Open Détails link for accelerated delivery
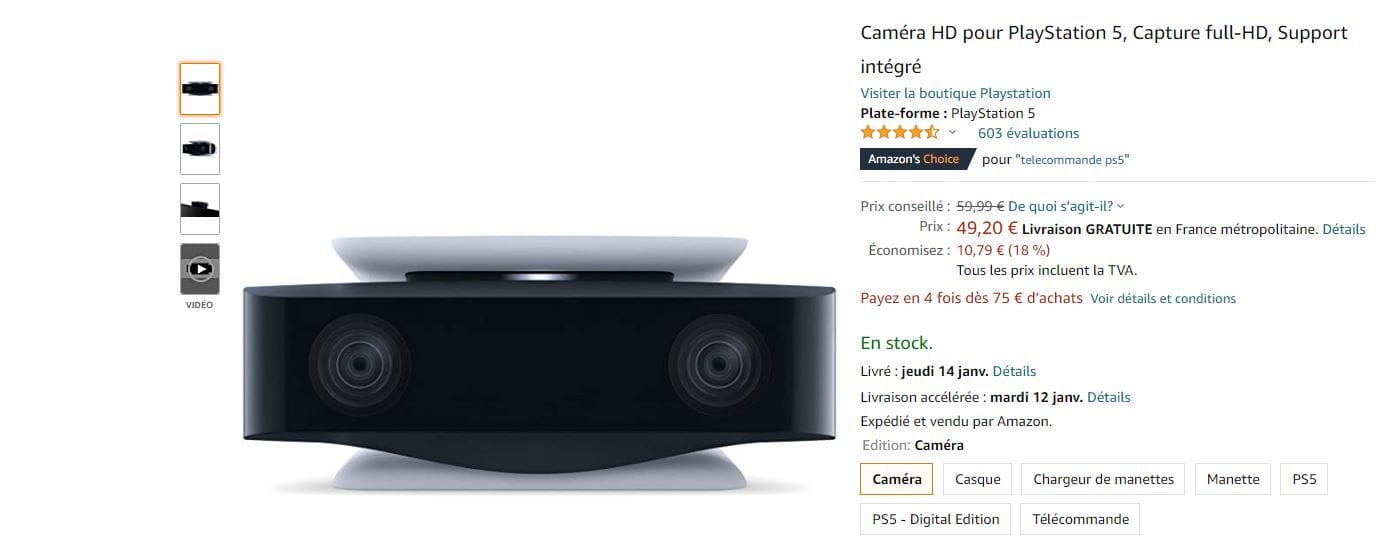The height and width of the screenshot is (544, 1391). click(x=1109, y=397)
